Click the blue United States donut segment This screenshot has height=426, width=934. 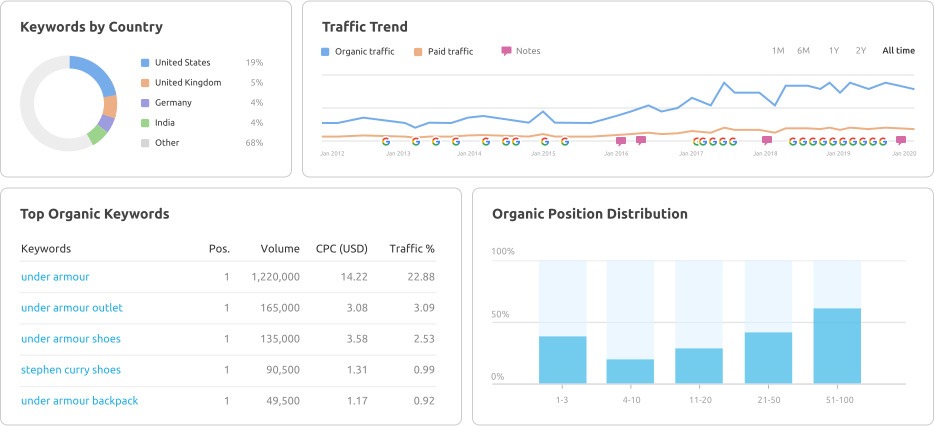click(95, 73)
